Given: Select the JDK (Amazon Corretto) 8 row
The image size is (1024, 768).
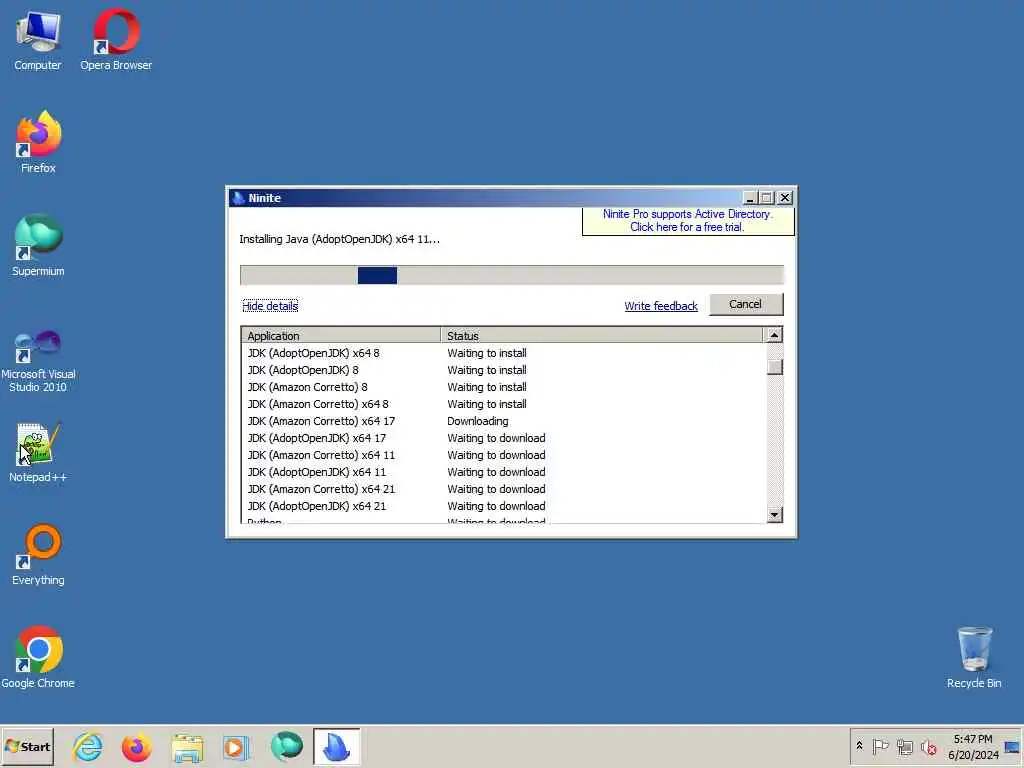Looking at the screenshot, I should click(503, 387).
